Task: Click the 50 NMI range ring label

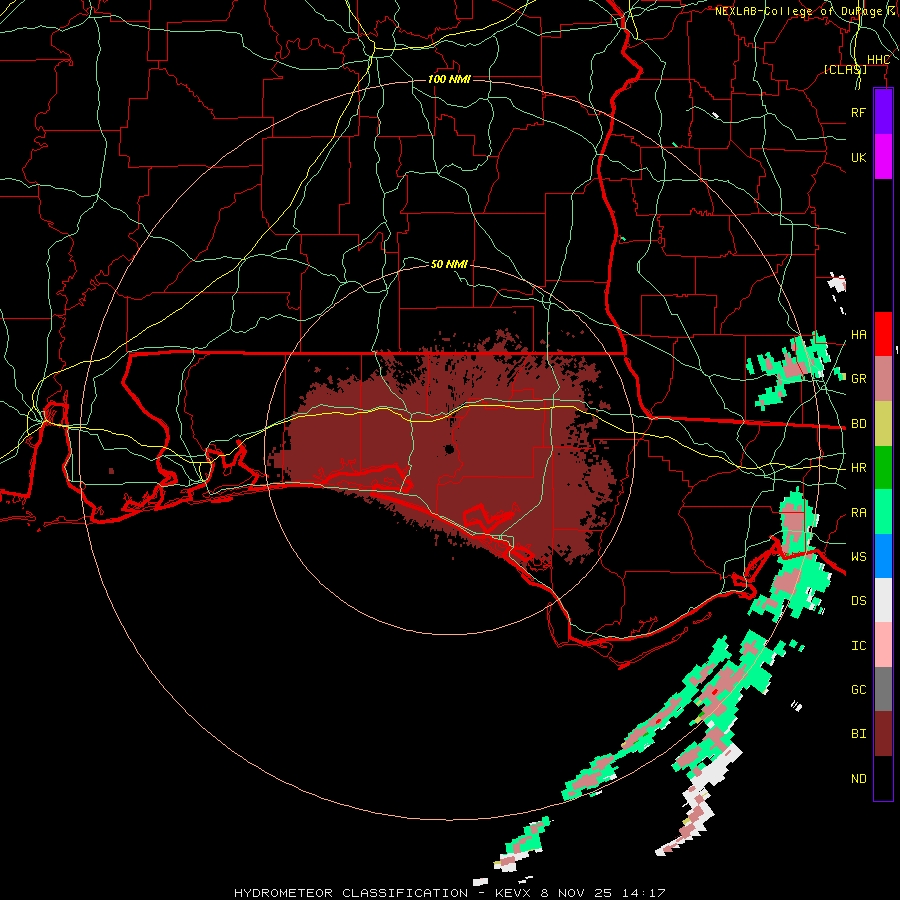Action: tap(449, 264)
